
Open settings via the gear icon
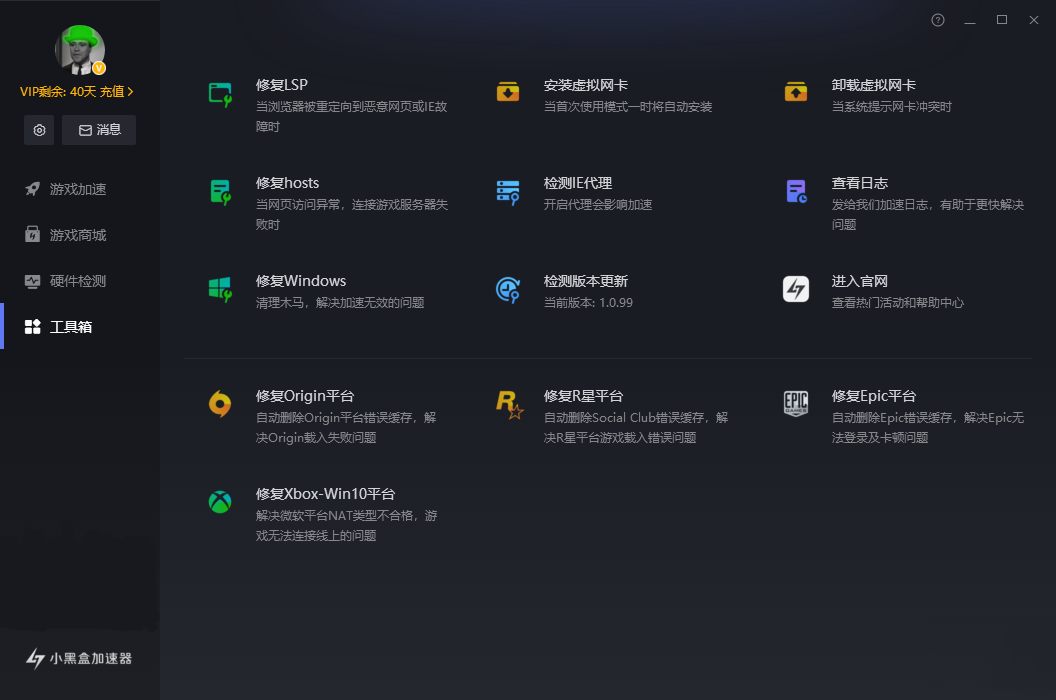click(39, 130)
